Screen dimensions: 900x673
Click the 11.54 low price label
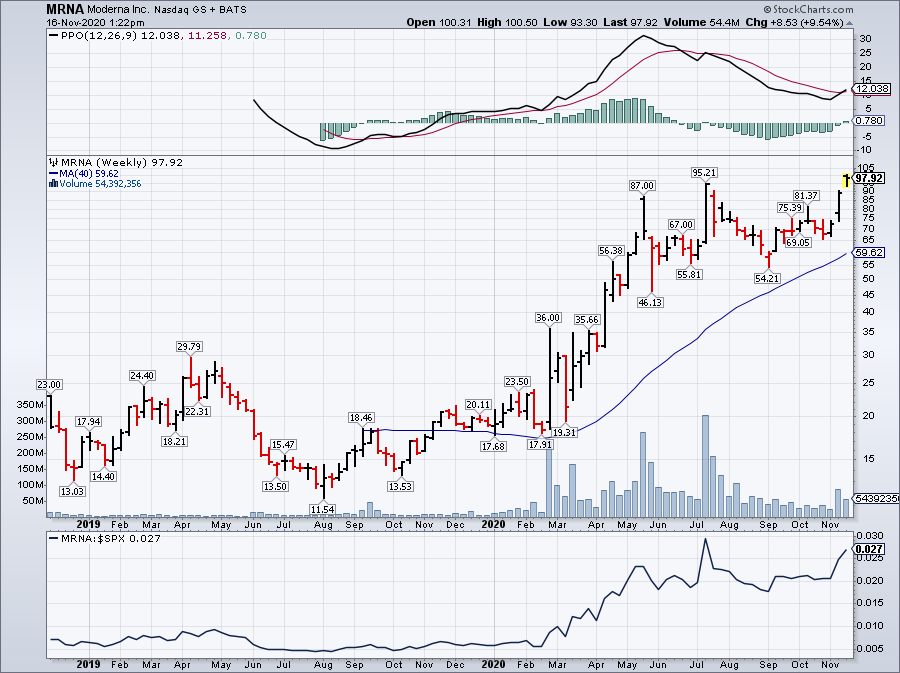(x=322, y=509)
